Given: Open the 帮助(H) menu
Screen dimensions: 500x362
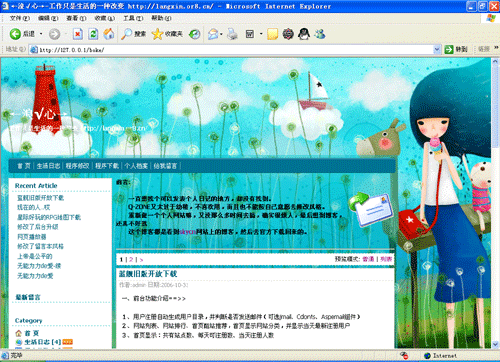Looking at the screenshot, I should pos(161,18).
